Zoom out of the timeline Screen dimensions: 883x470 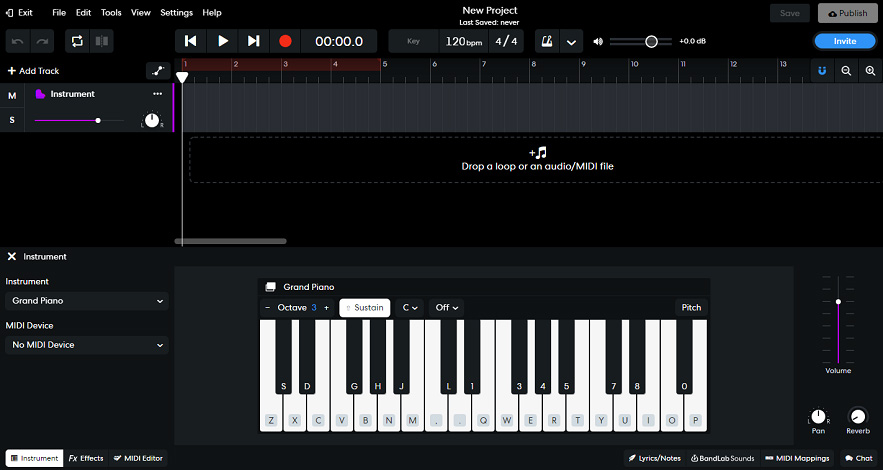846,71
